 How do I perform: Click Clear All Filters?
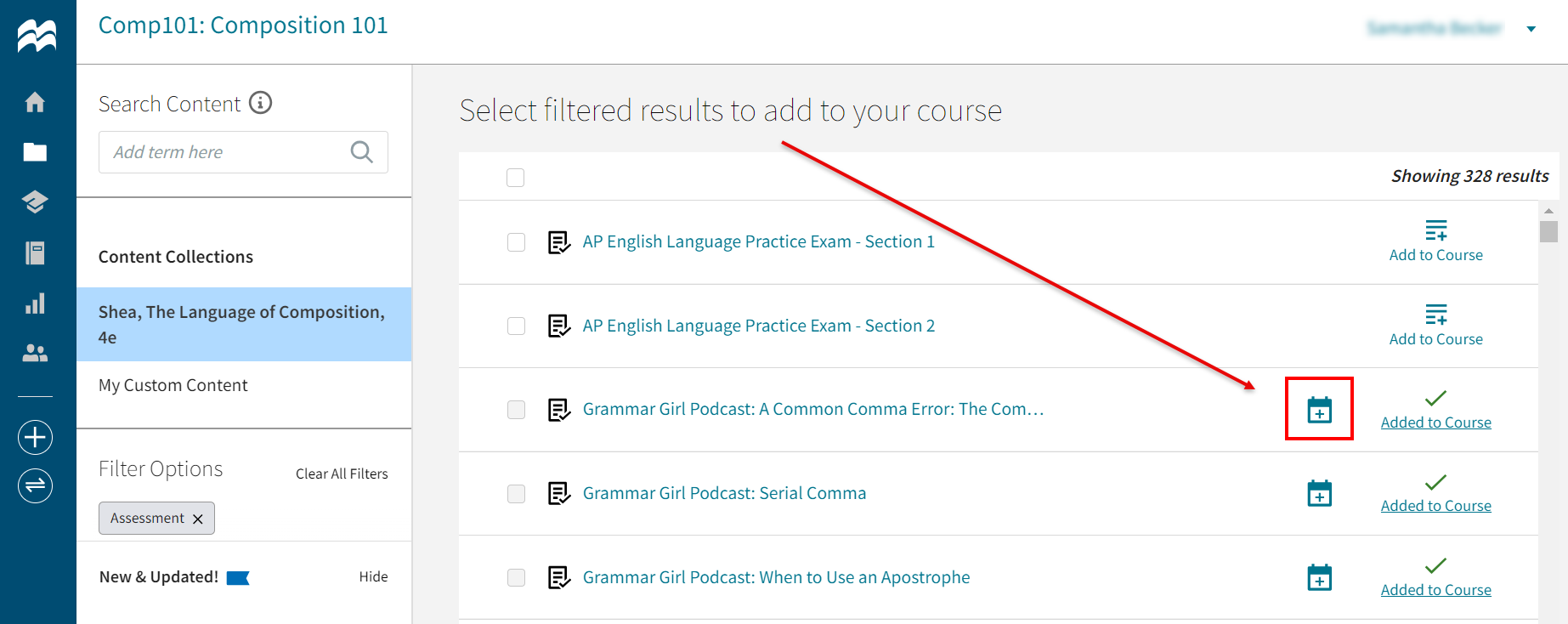341,474
